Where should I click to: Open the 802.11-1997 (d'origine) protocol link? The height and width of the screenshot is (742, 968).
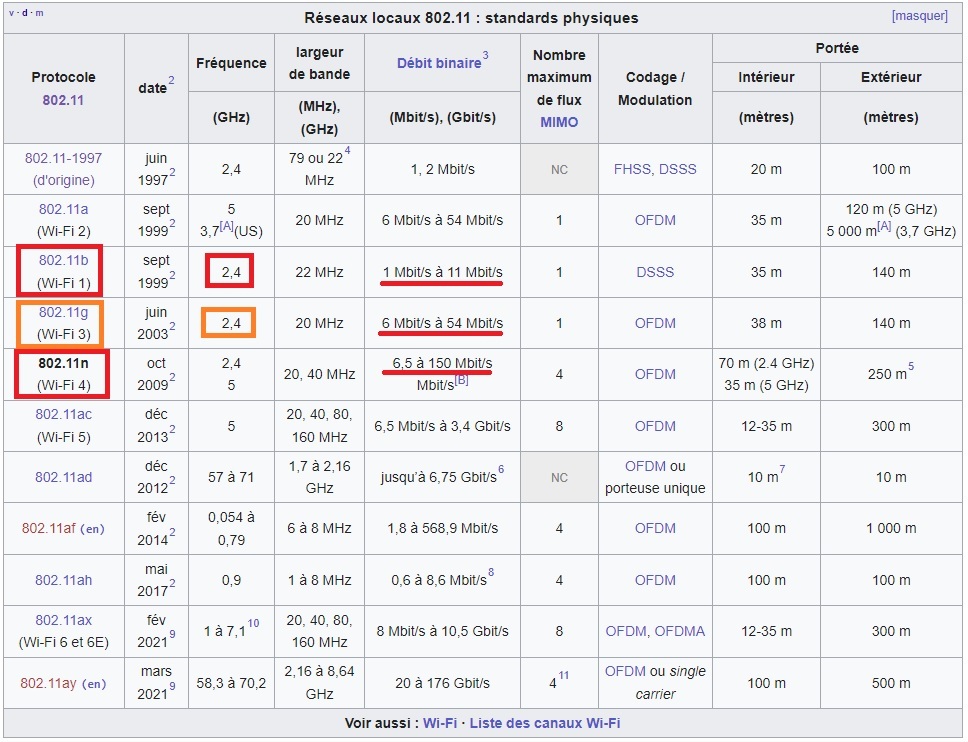pos(63,169)
